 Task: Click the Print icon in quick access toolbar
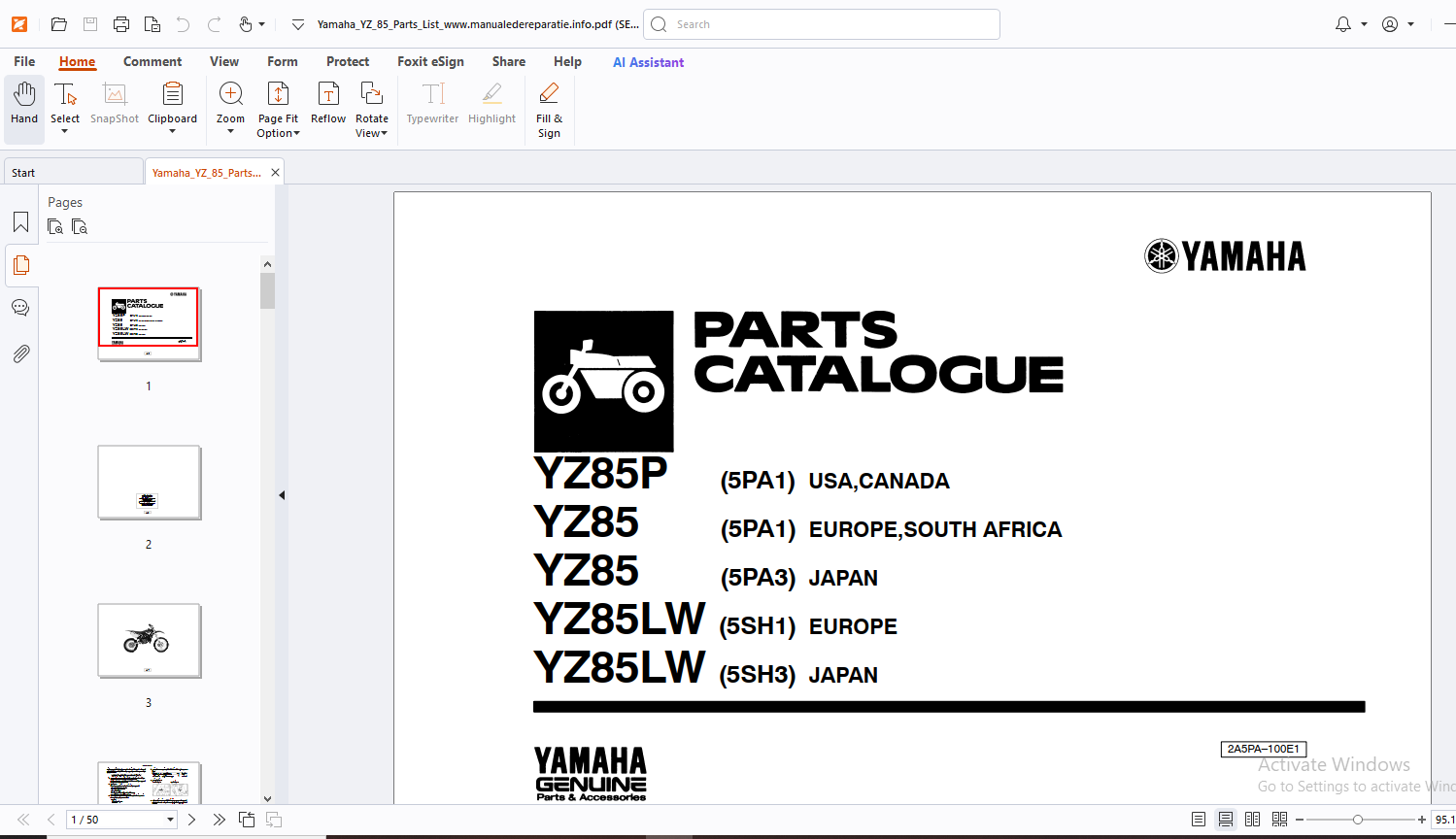coord(120,24)
